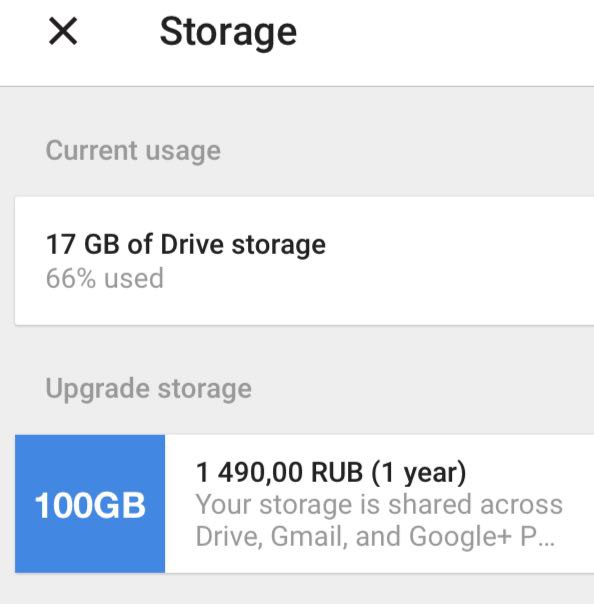The width and height of the screenshot is (594, 604).
Task: Tap the words 'Drive storage' in usage card
Action: click(243, 245)
